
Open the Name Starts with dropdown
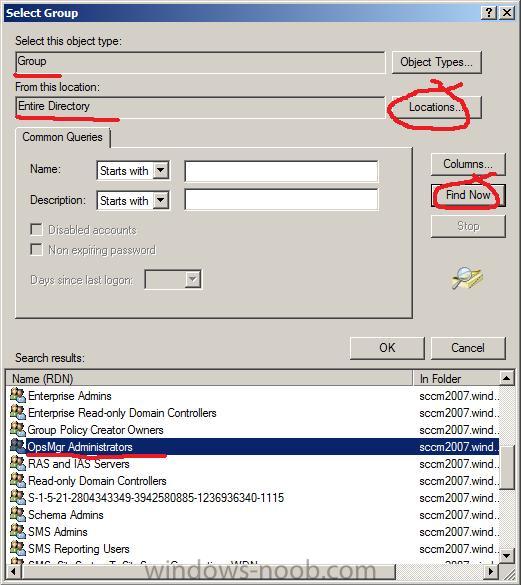(161, 171)
